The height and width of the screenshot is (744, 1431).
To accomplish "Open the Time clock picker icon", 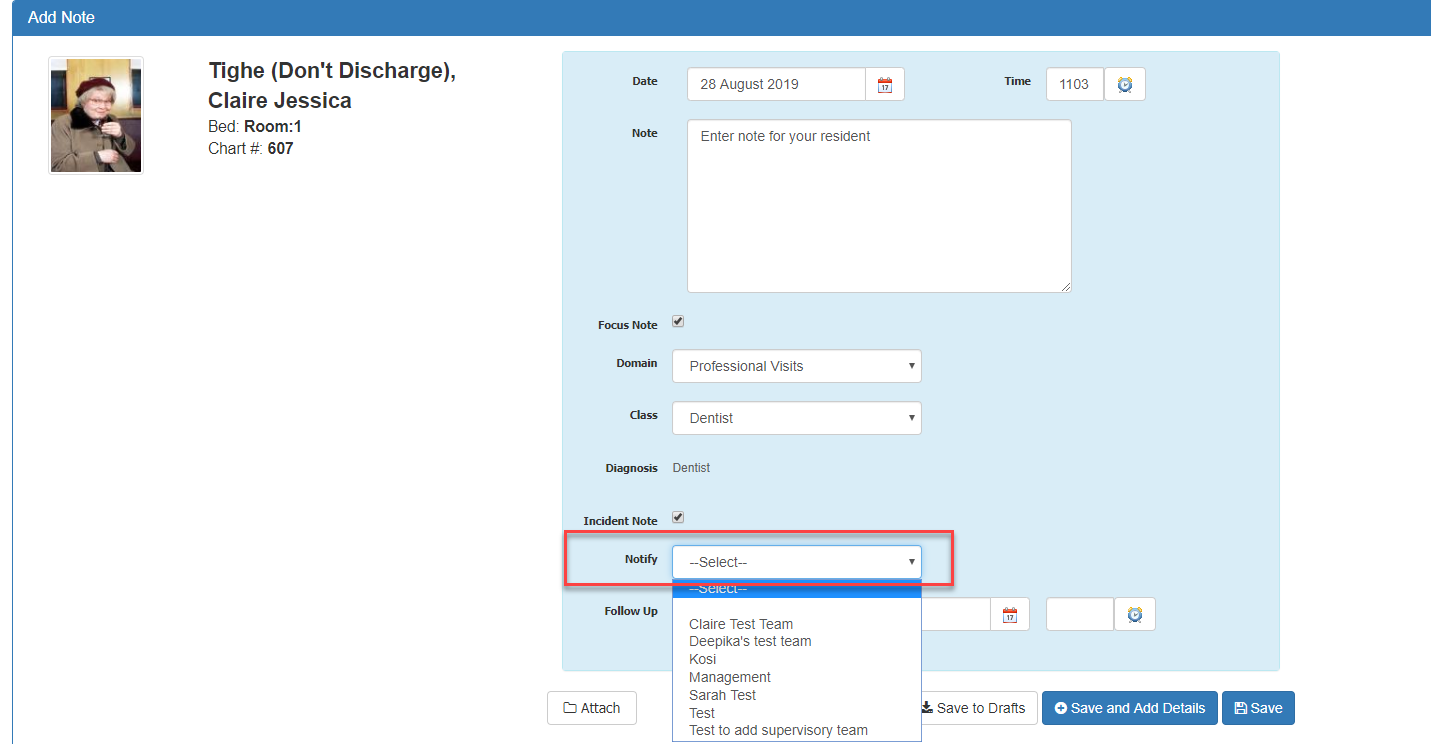I will coord(1125,85).
